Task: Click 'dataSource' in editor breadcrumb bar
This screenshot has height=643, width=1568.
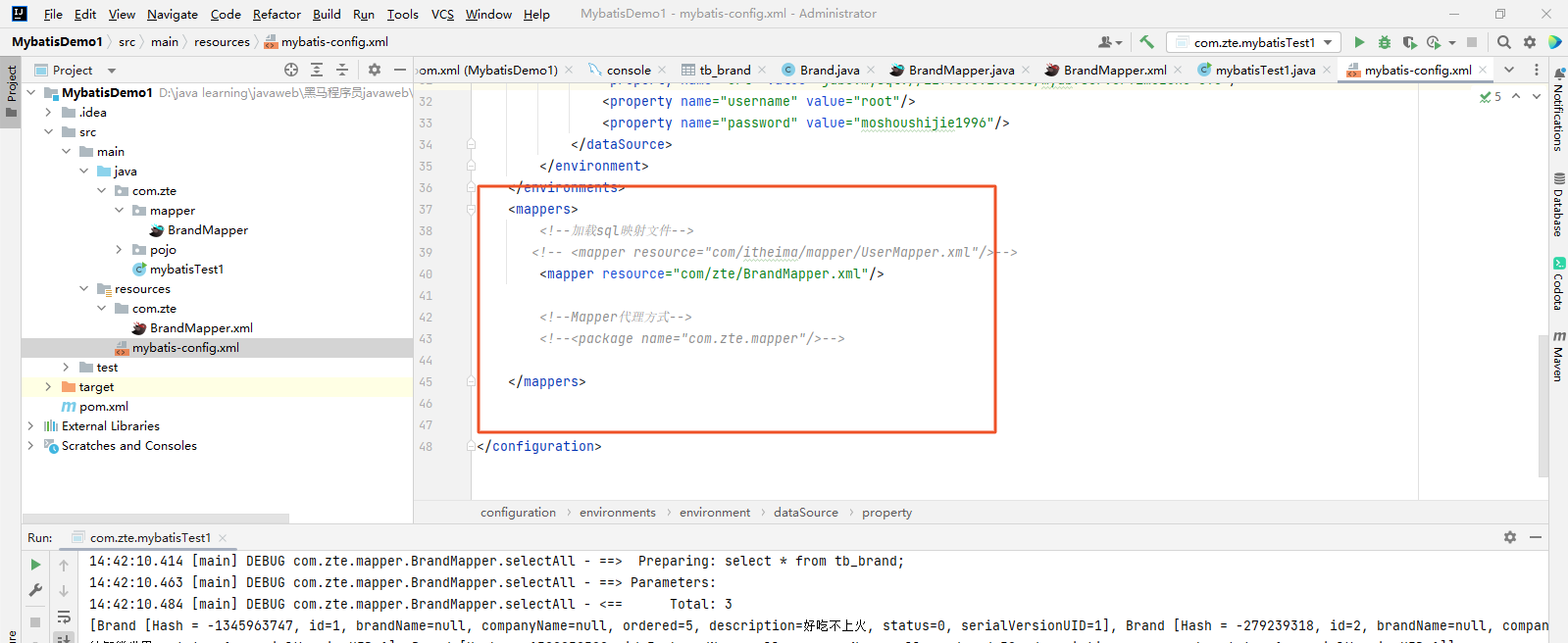Action: click(x=806, y=512)
